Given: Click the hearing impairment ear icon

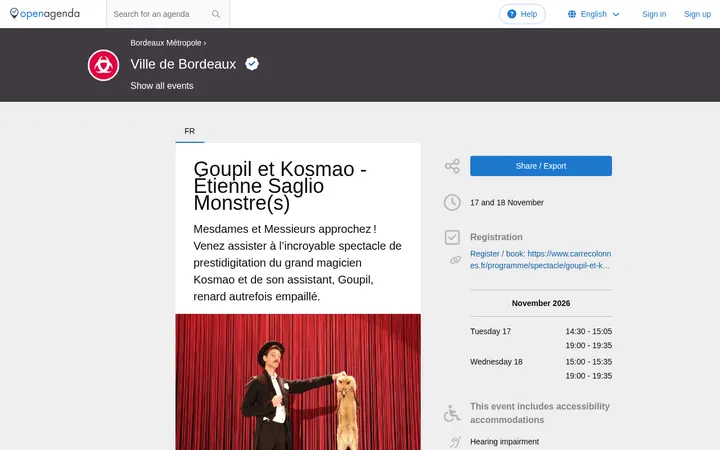Looking at the screenshot, I should coord(455,442).
